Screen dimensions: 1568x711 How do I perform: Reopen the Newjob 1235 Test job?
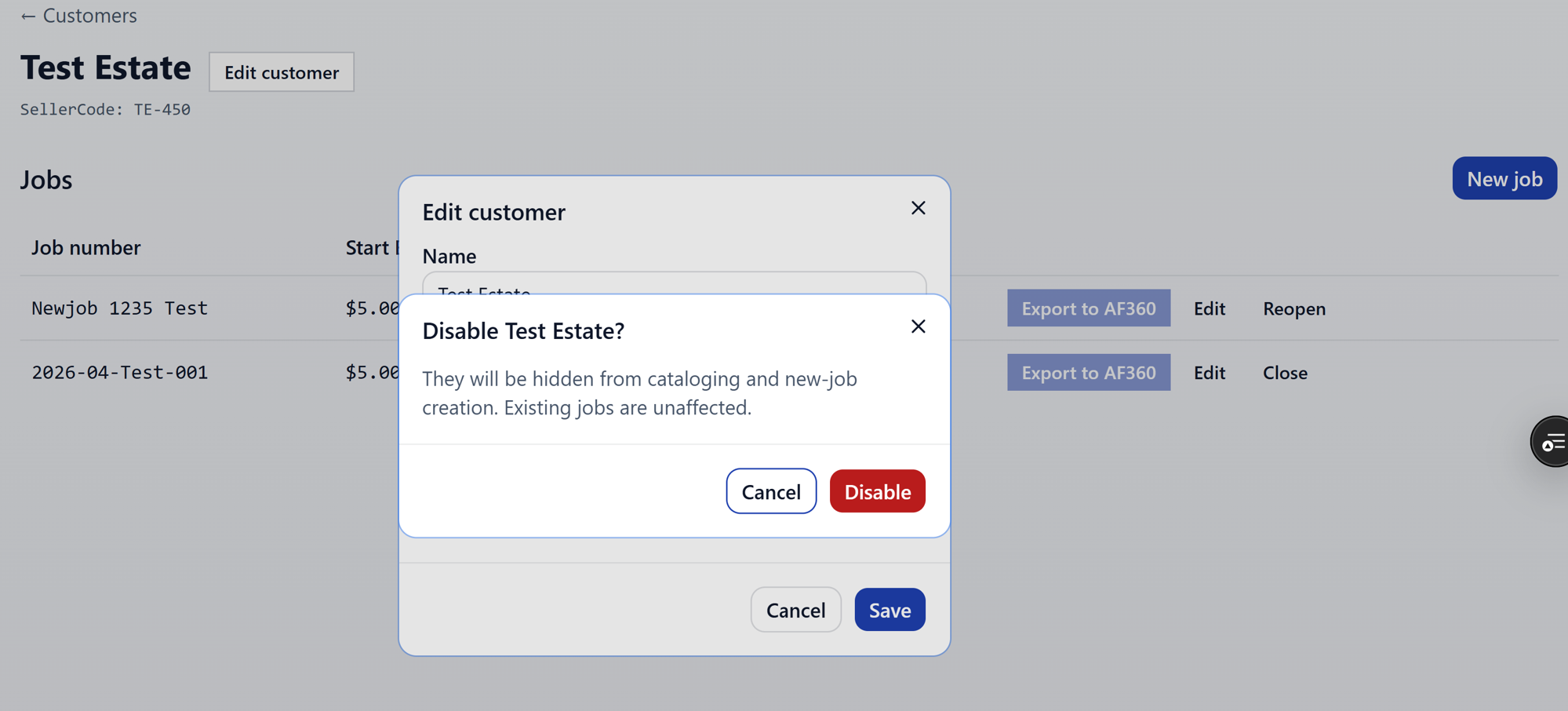(x=1293, y=308)
